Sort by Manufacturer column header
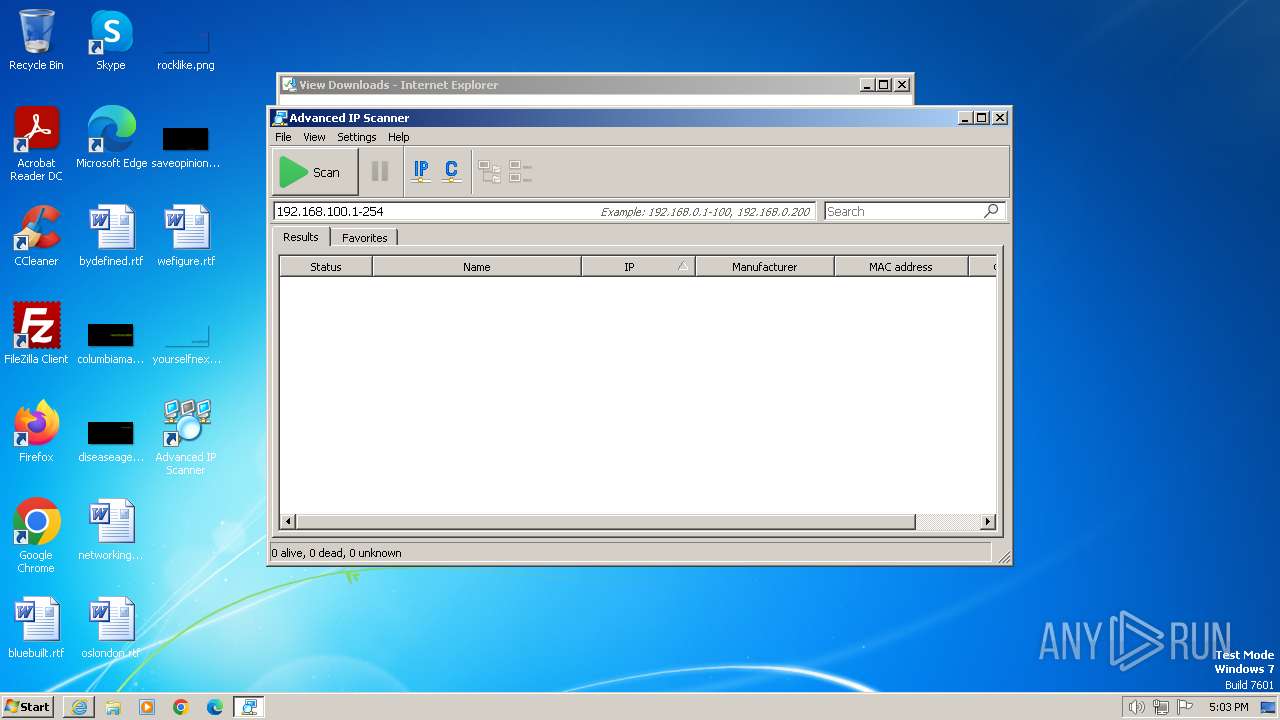 point(765,267)
